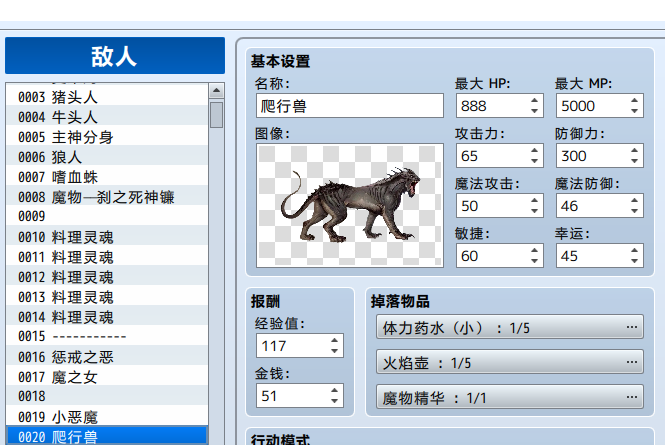The width and height of the screenshot is (665, 445).
Task: Increase 敏捷 with up arrow
Action: click(534, 251)
